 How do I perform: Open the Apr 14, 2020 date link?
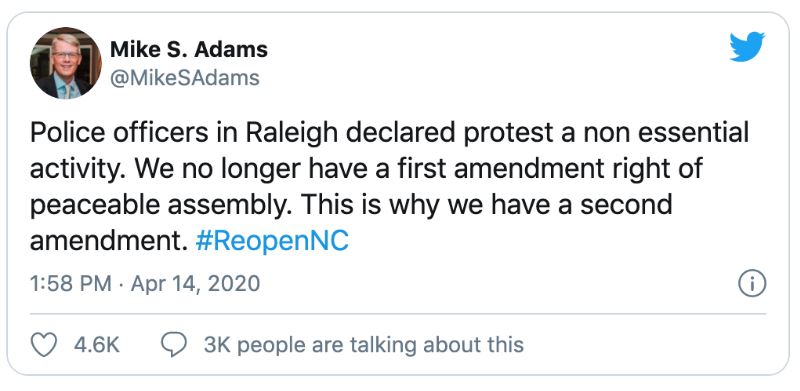click(x=195, y=283)
